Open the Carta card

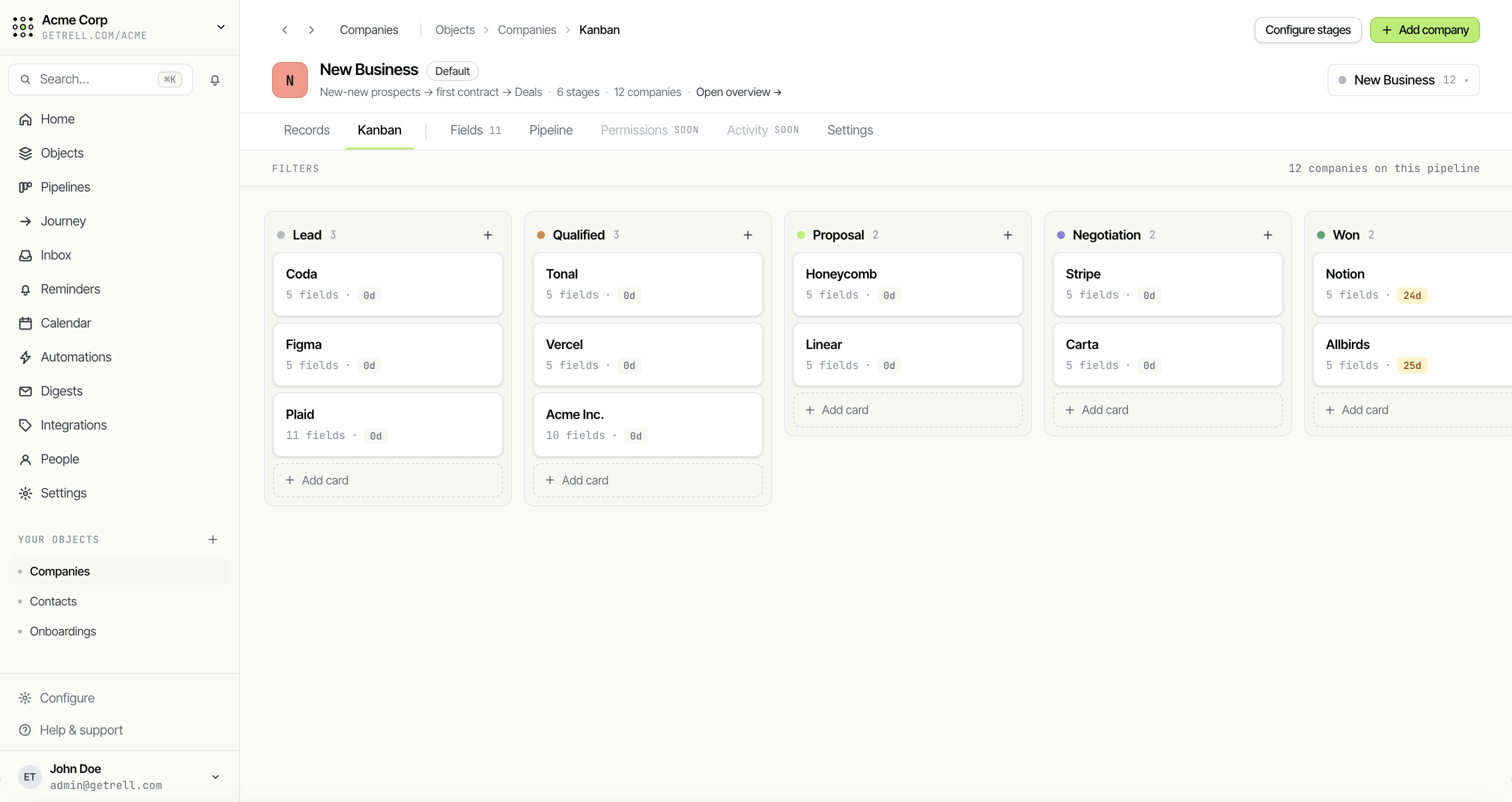pos(1168,355)
